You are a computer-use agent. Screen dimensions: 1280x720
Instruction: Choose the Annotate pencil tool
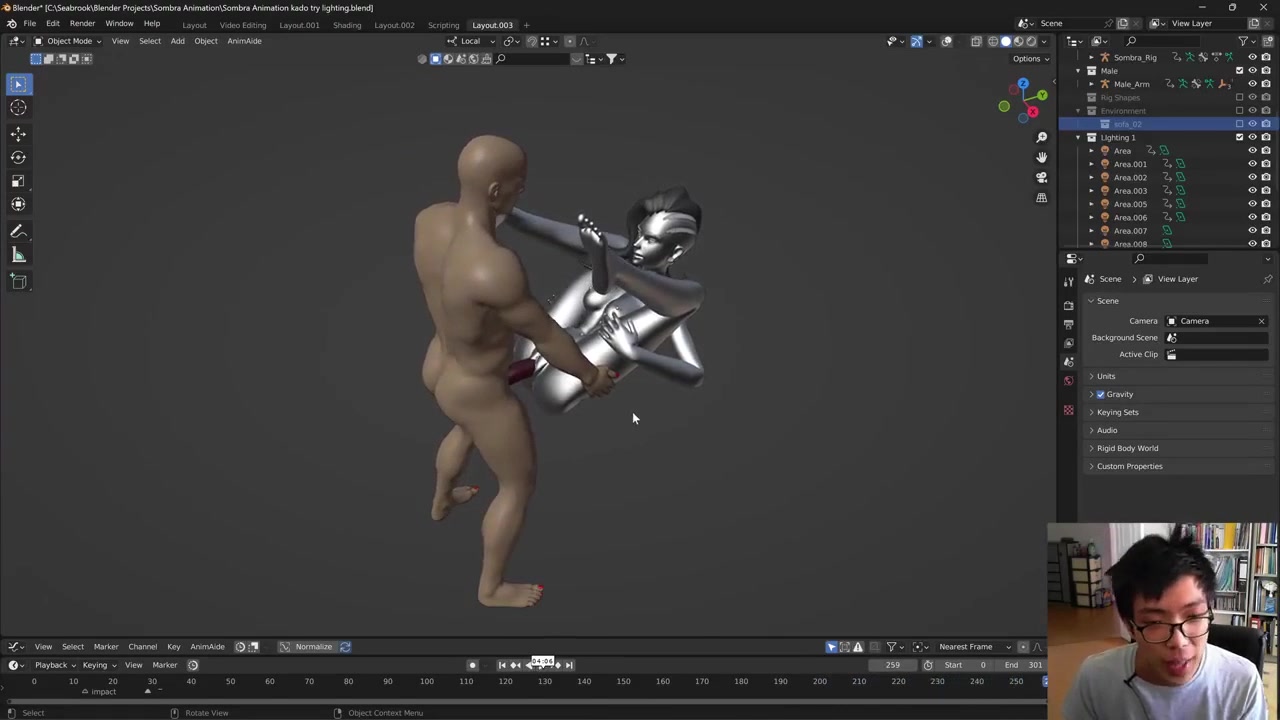tap(18, 231)
